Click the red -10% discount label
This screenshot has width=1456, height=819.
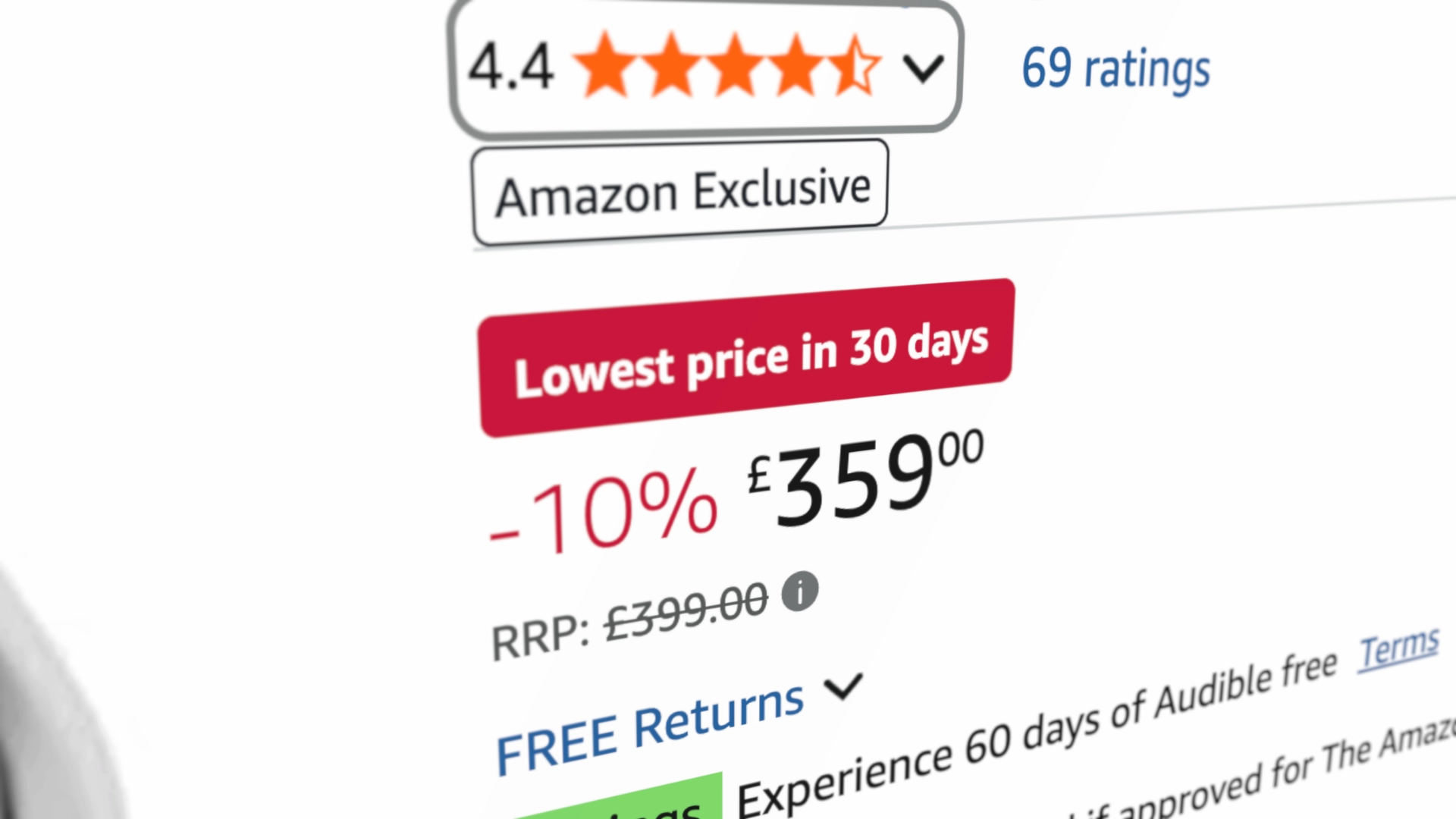tap(603, 513)
